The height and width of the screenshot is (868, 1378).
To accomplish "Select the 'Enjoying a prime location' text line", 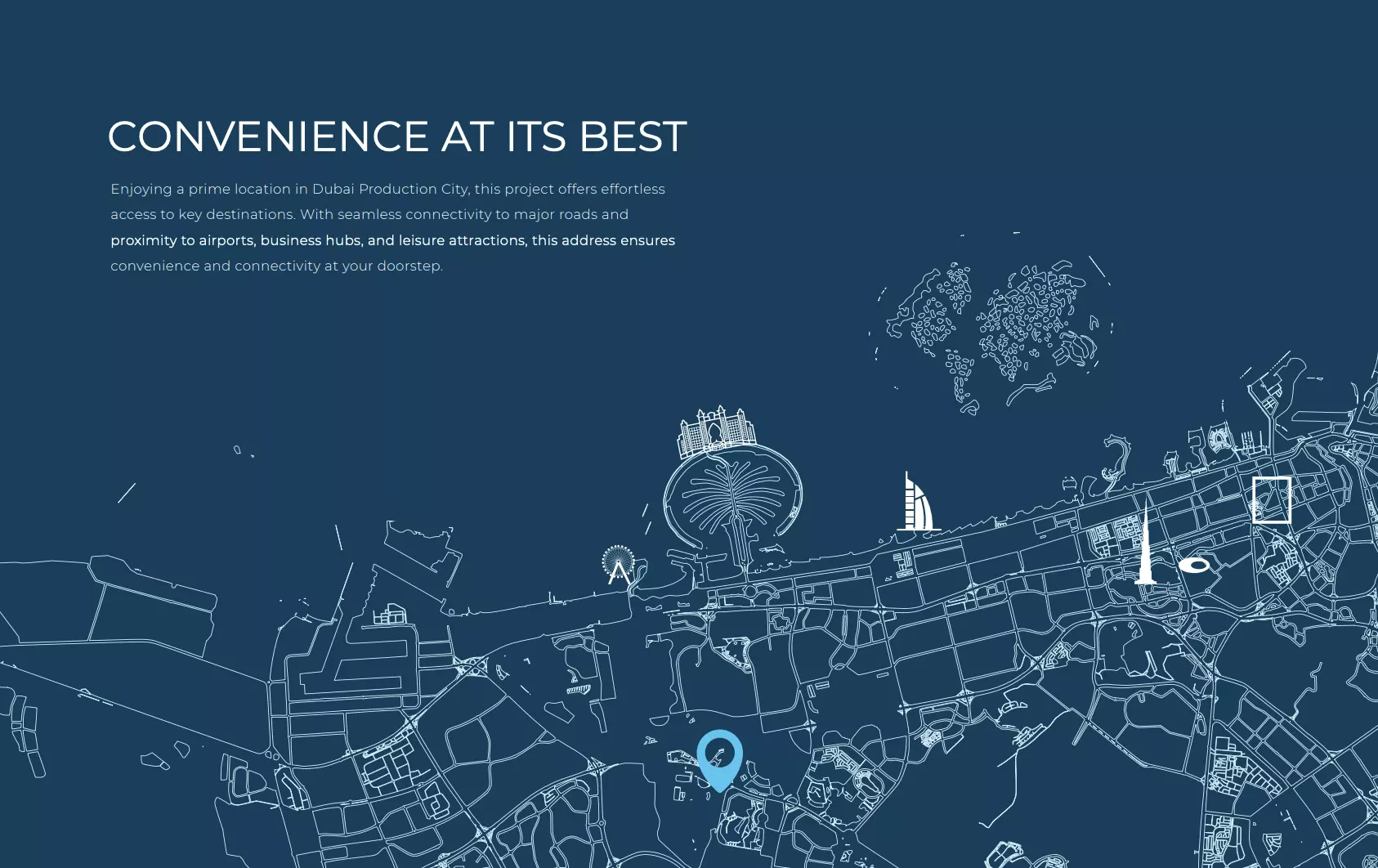I will point(387,189).
